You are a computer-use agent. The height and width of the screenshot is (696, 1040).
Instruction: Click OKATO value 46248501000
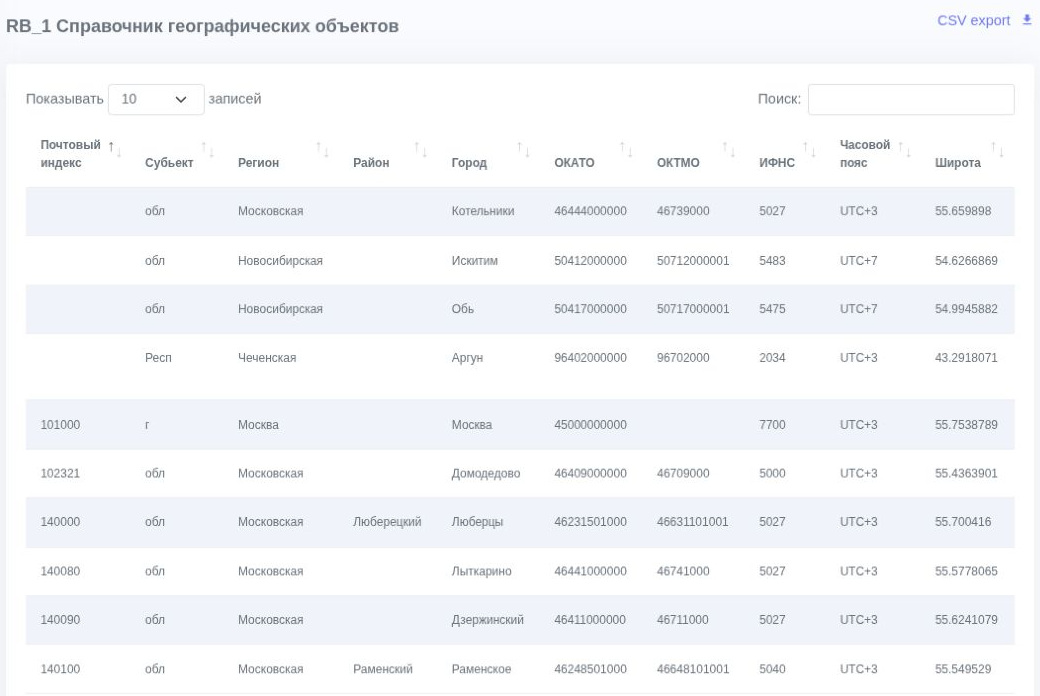click(x=590, y=669)
